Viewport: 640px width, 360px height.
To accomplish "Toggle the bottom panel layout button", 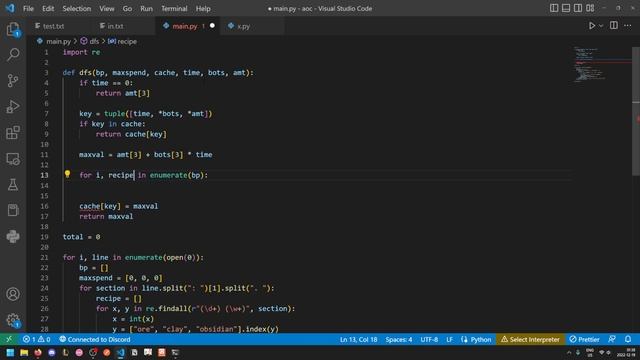I will point(566,8).
